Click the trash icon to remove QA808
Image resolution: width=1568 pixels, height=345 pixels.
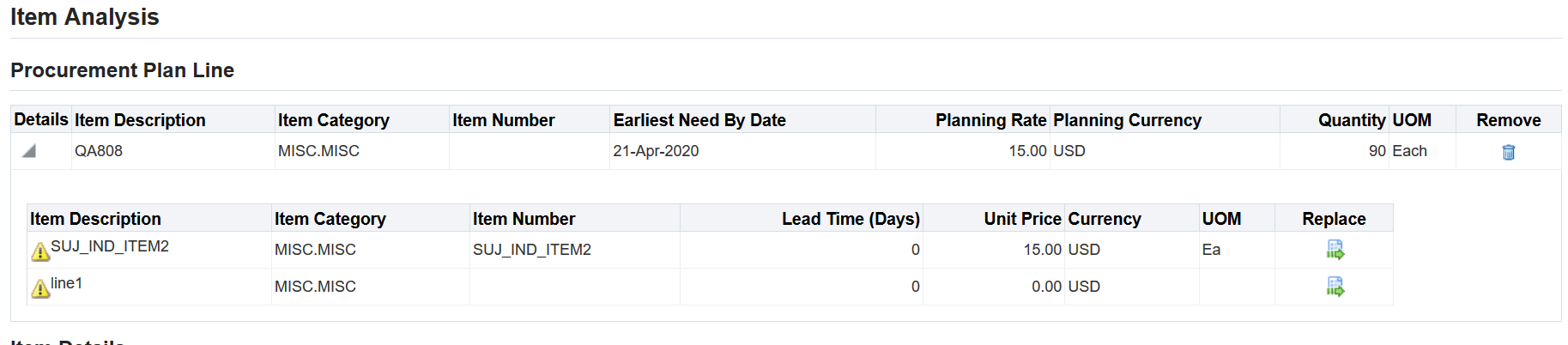pyautogui.click(x=1508, y=152)
